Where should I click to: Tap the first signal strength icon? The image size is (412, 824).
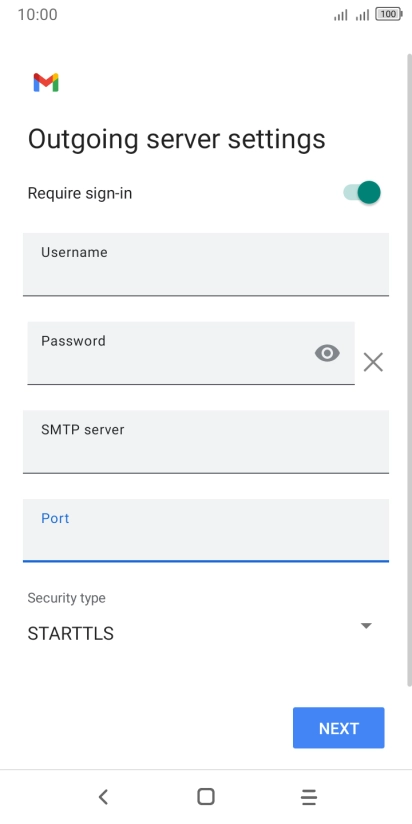[341, 15]
